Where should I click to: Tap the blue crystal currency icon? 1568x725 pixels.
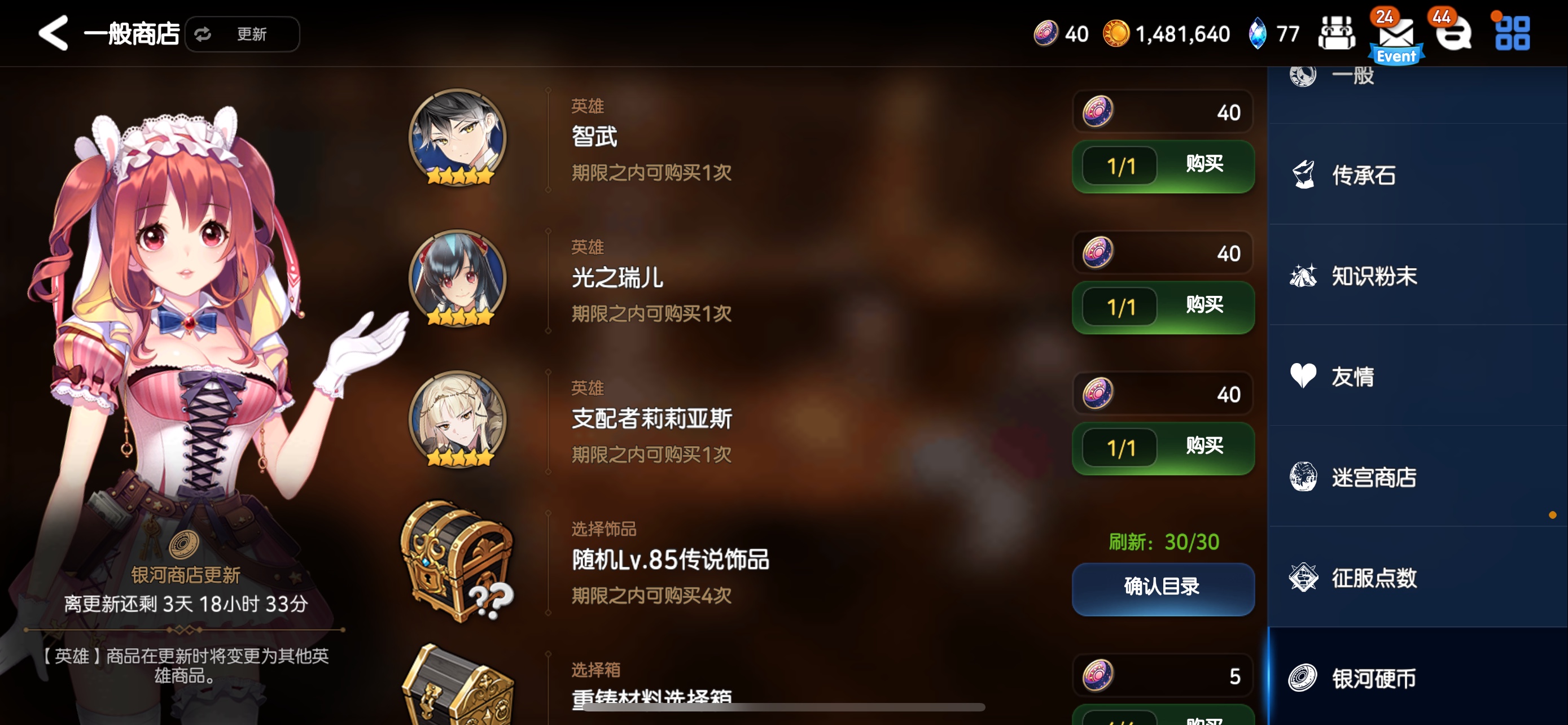tap(1257, 33)
